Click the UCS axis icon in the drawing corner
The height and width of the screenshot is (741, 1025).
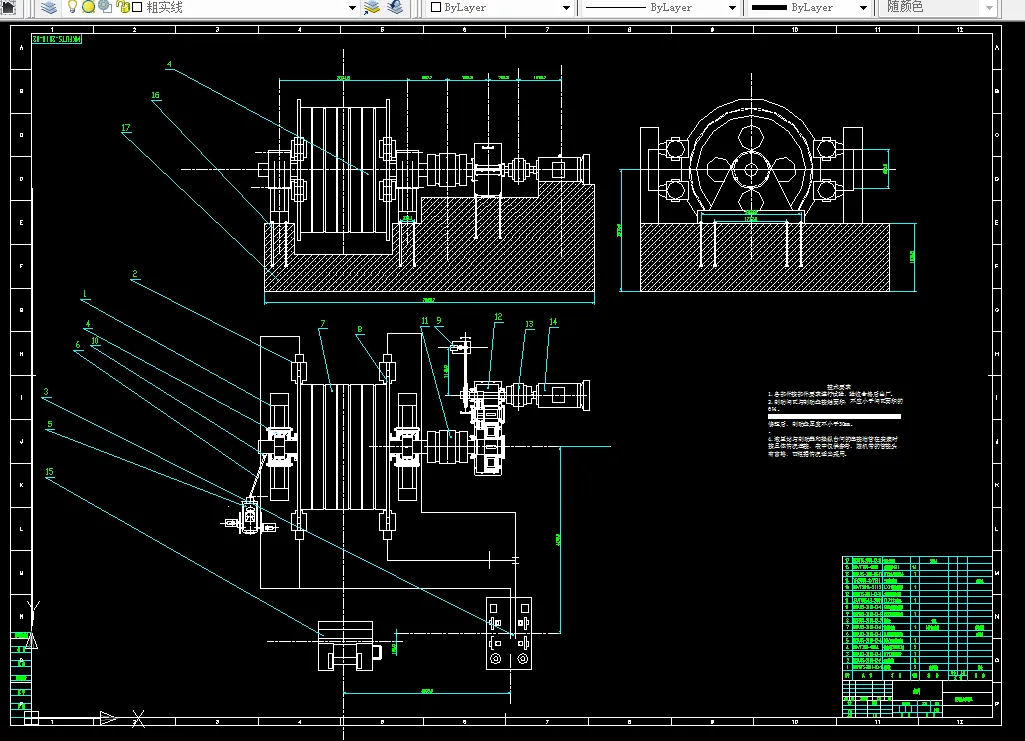tap(29, 717)
